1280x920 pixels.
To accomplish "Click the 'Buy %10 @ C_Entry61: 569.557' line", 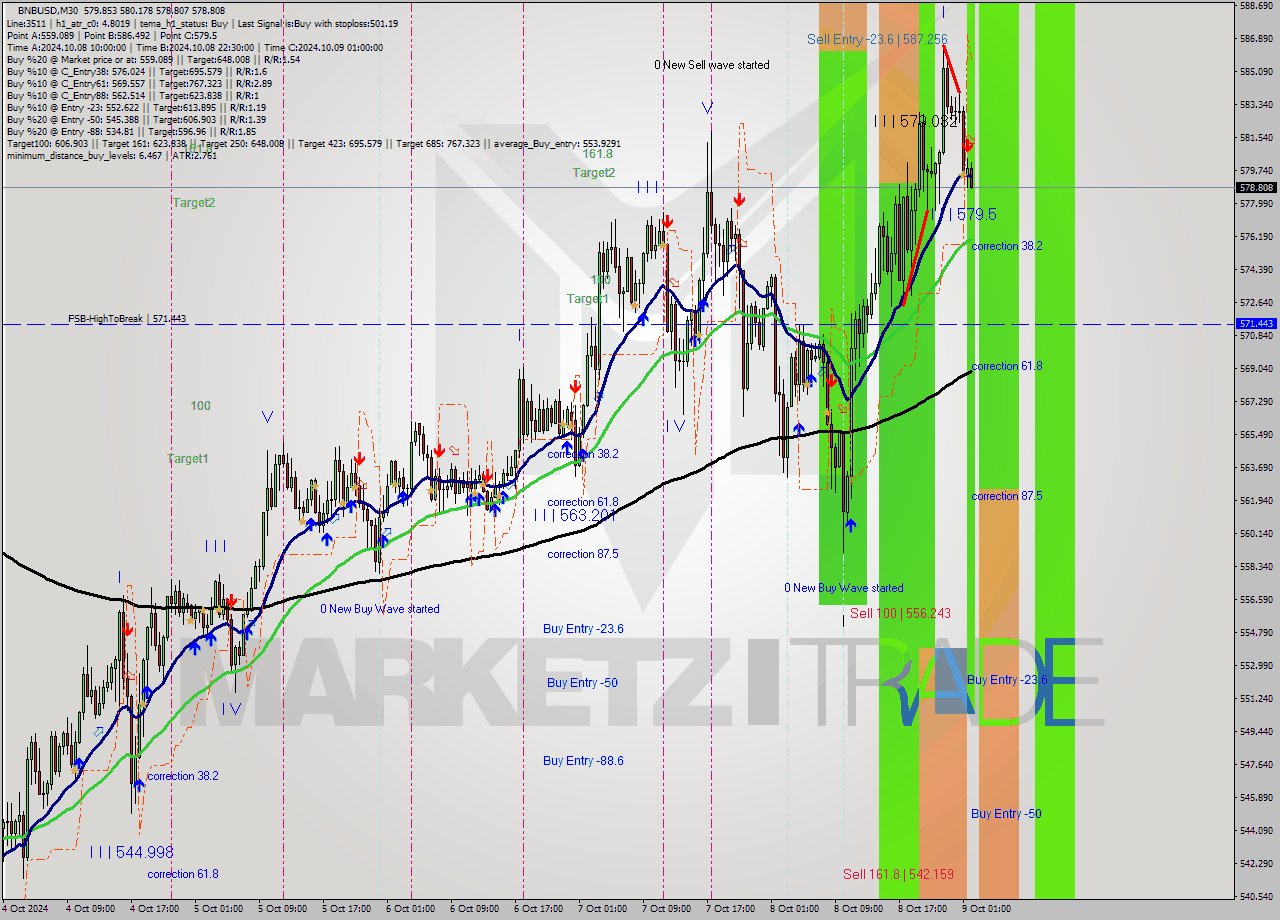I will pyautogui.click(x=138, y=83).
